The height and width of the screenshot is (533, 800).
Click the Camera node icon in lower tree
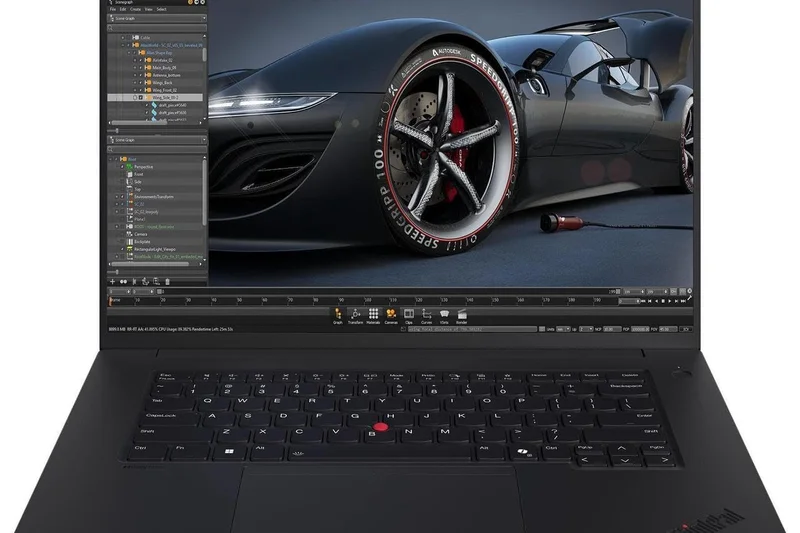pos(130,234)
